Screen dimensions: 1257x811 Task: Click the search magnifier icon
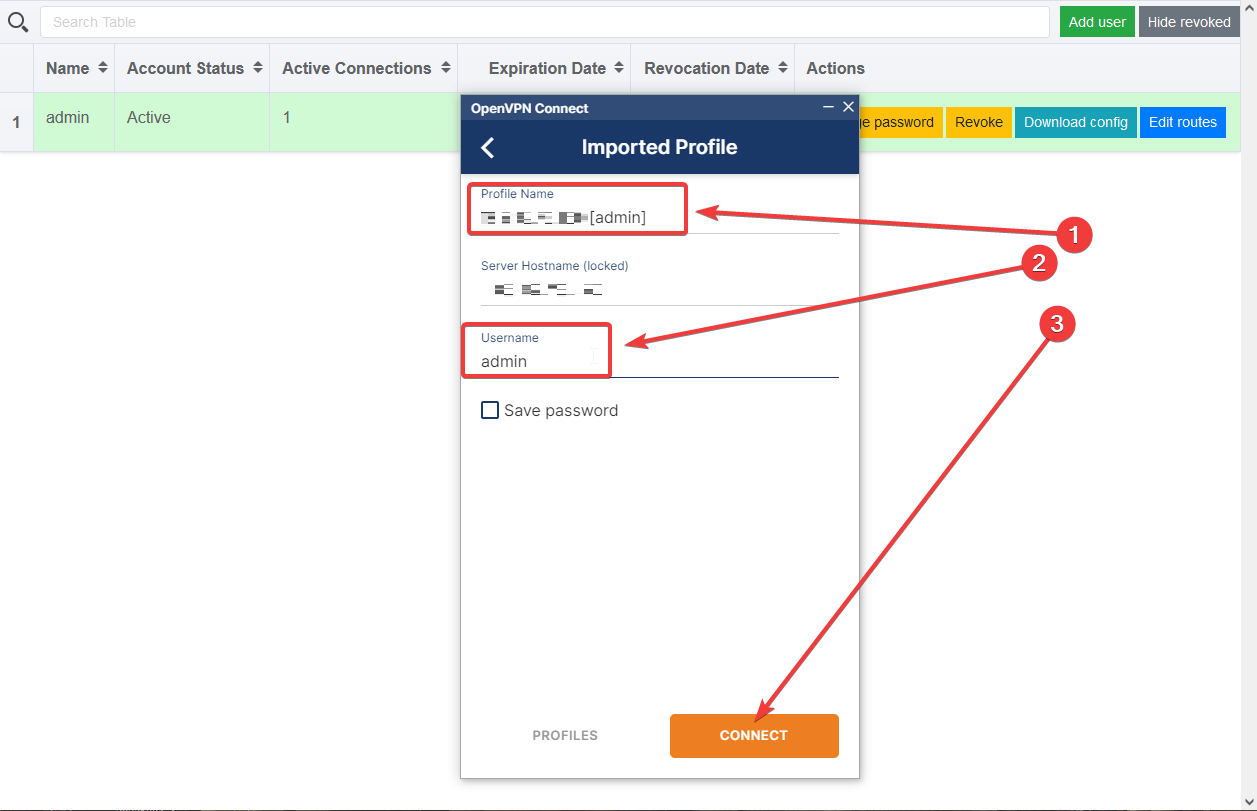click(x=18, y=21)
